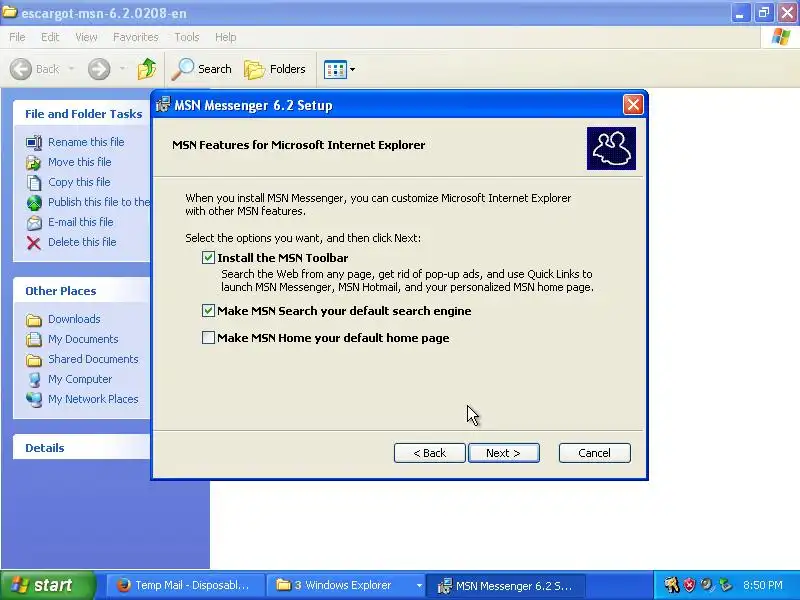800x600 pixels.
Task: Click the Windows flag logo in Explorer
Action: [x=780, y=37]
